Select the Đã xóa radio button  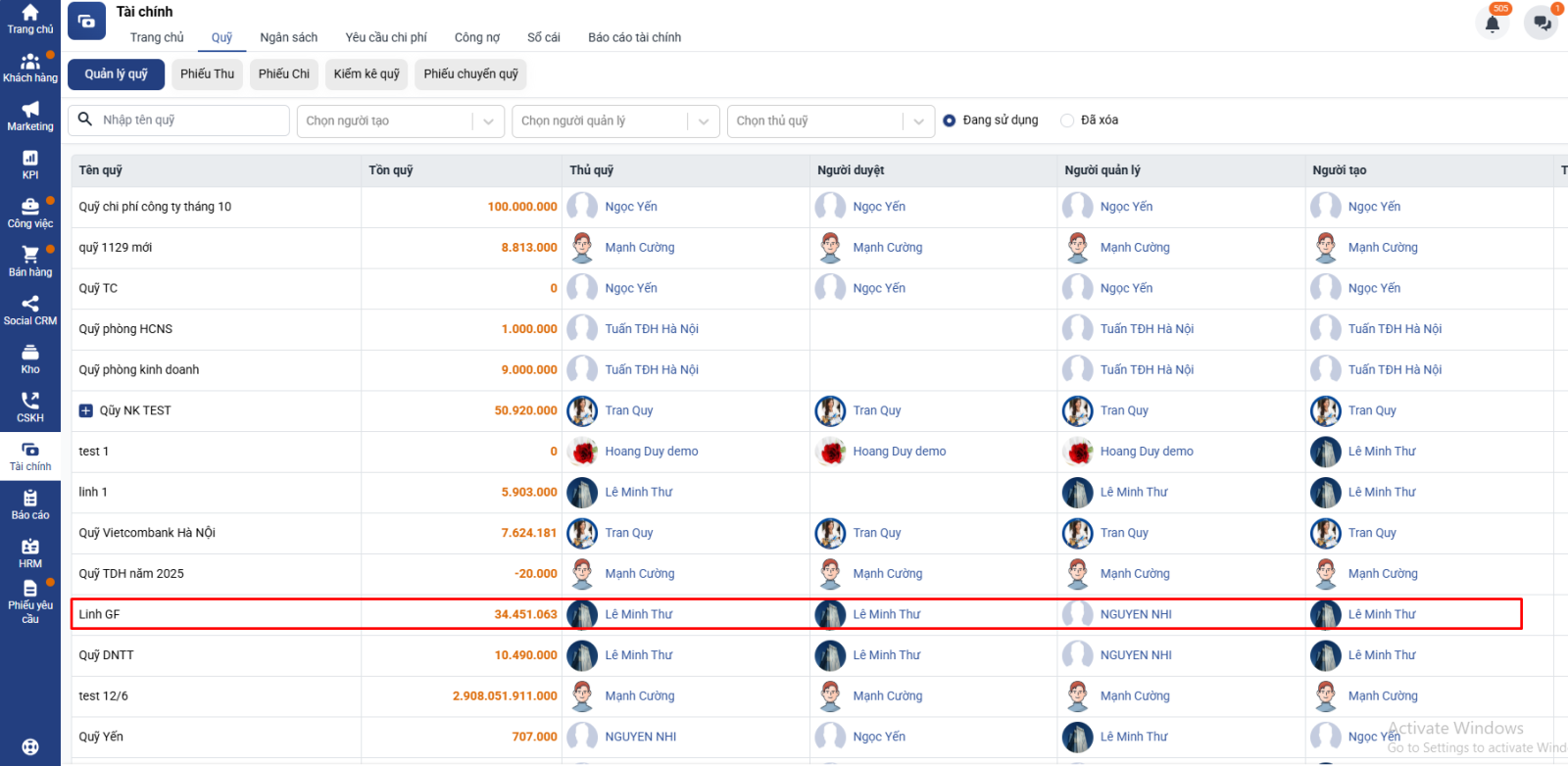[1067, 120]
